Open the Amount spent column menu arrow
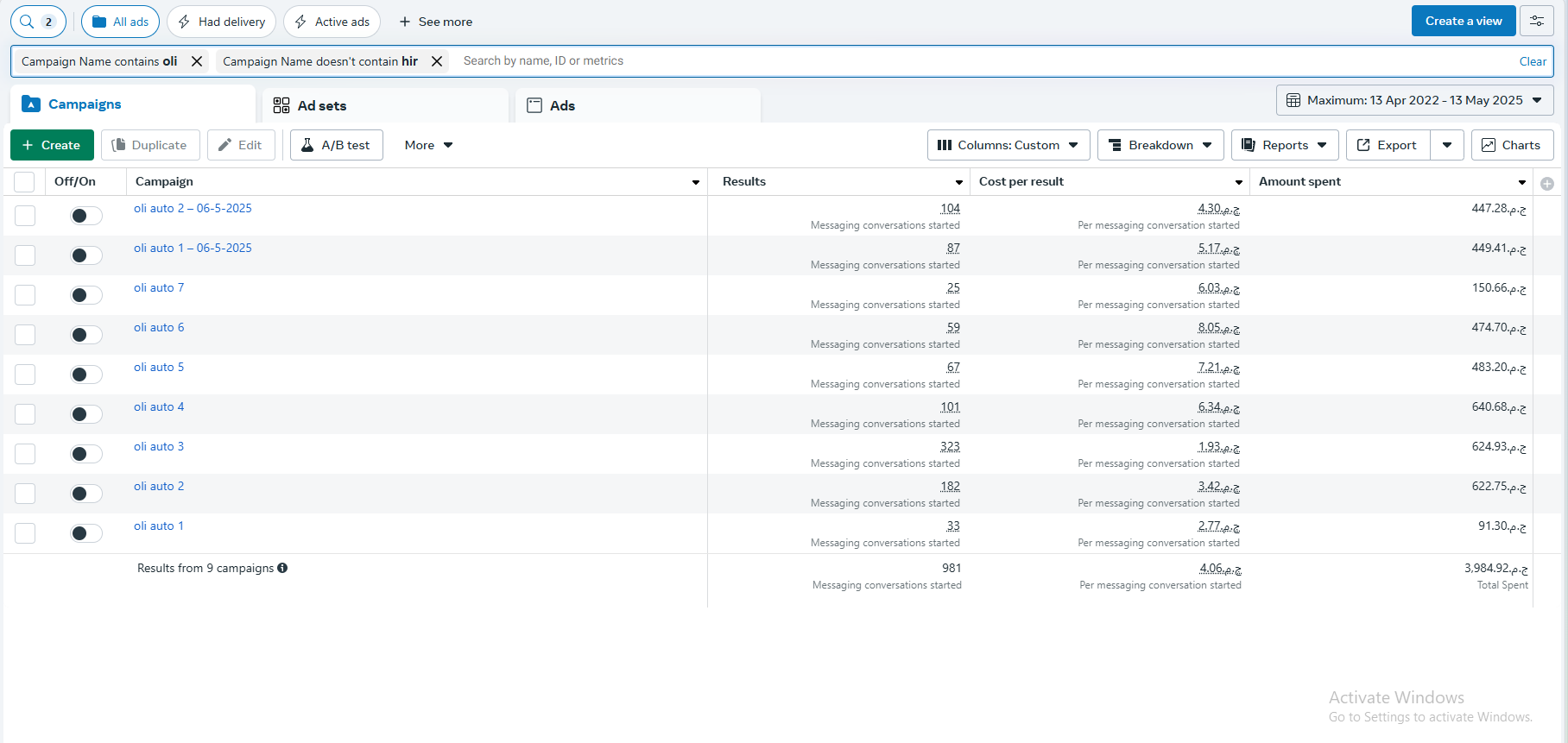1568x743 pixels. pyautogui.click(x=1522, y=182)
